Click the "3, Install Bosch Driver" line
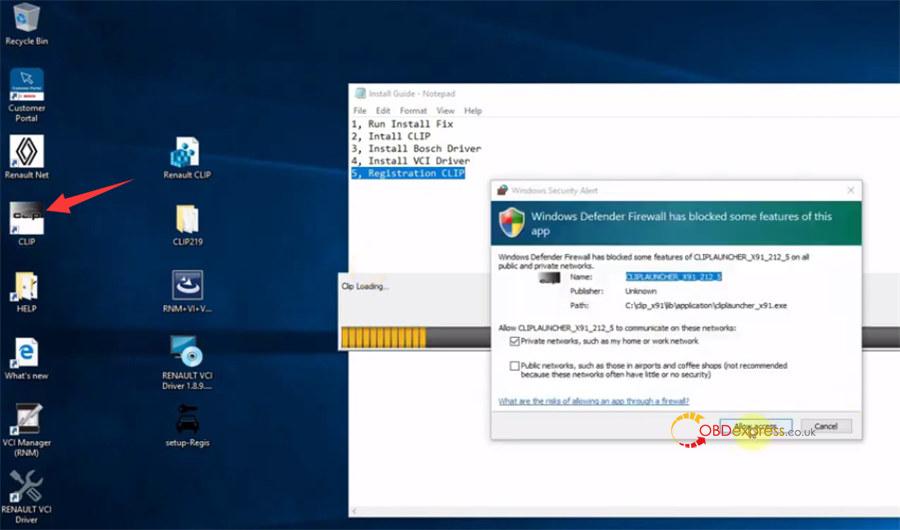This screenshot has width=900, height=530. click(x=416, y=148)
